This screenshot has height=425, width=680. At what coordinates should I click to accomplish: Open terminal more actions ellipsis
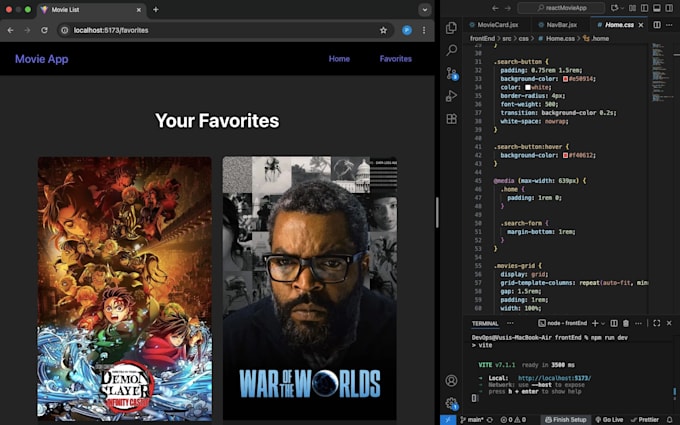click(x=638, y=323)
